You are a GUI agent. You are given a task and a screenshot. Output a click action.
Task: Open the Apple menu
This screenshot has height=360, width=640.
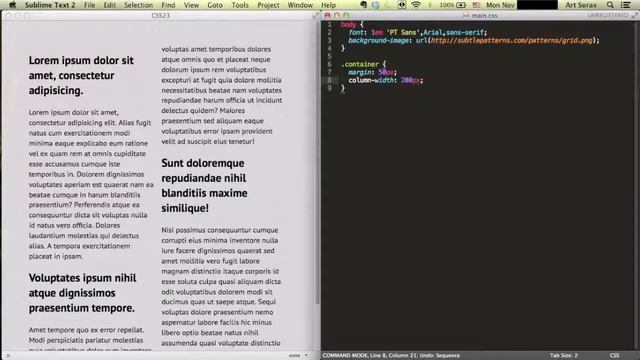coord(12,5)
